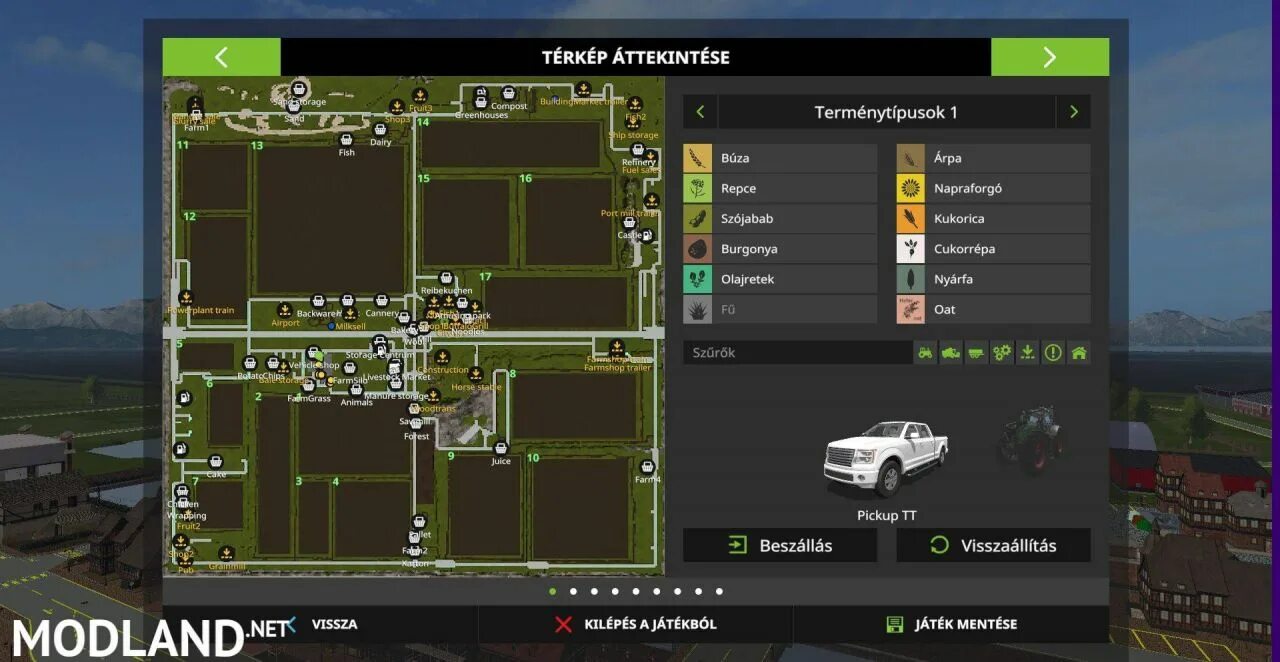Click the Térkép áttekintése page title
Image resolution: width=1280 pixels, height=662 pixels.
coord(636,57)
